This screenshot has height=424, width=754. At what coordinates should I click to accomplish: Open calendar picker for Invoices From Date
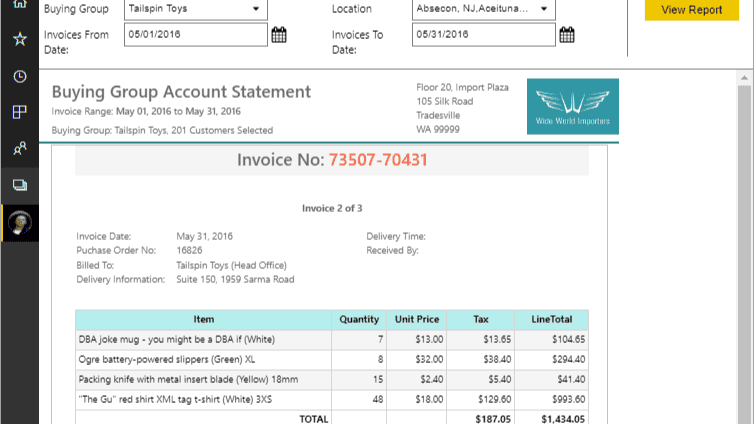(279, 35)
